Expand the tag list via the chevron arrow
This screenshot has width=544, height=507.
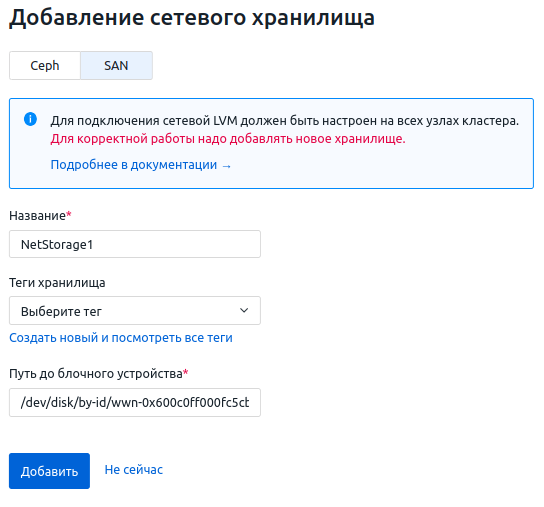pyautogui.click(x=244, y=310)
